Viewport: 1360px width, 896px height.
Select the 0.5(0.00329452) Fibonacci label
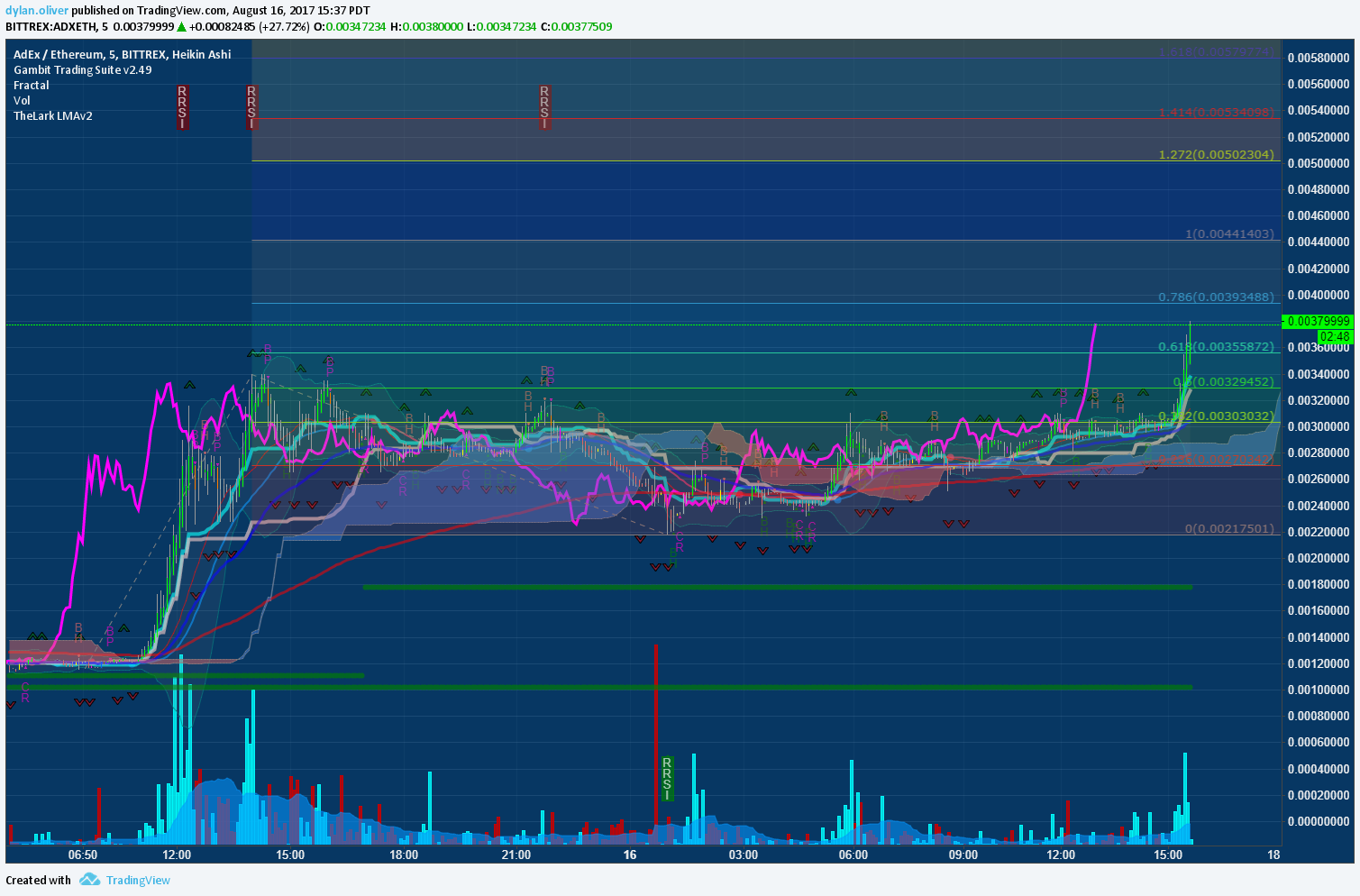coord(1223,381)
